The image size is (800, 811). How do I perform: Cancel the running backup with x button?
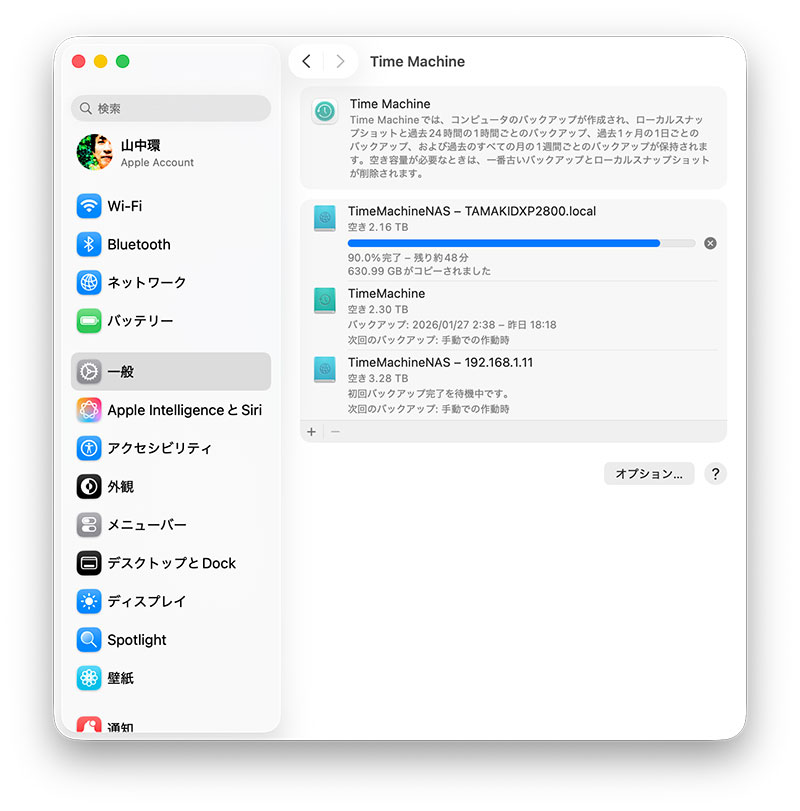tap(710, 243)
